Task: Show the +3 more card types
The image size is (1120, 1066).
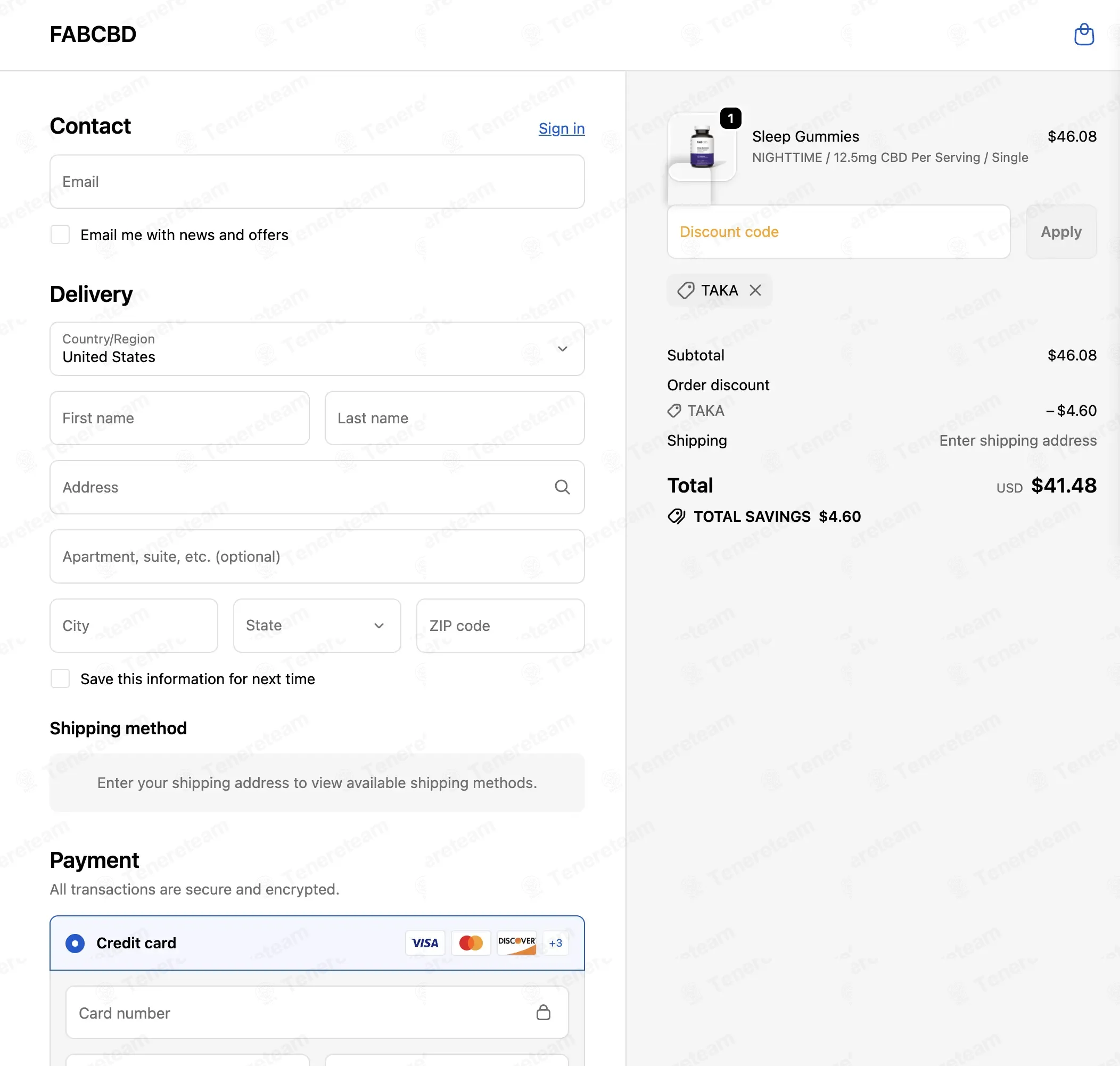Action: [x=555, y=942]
